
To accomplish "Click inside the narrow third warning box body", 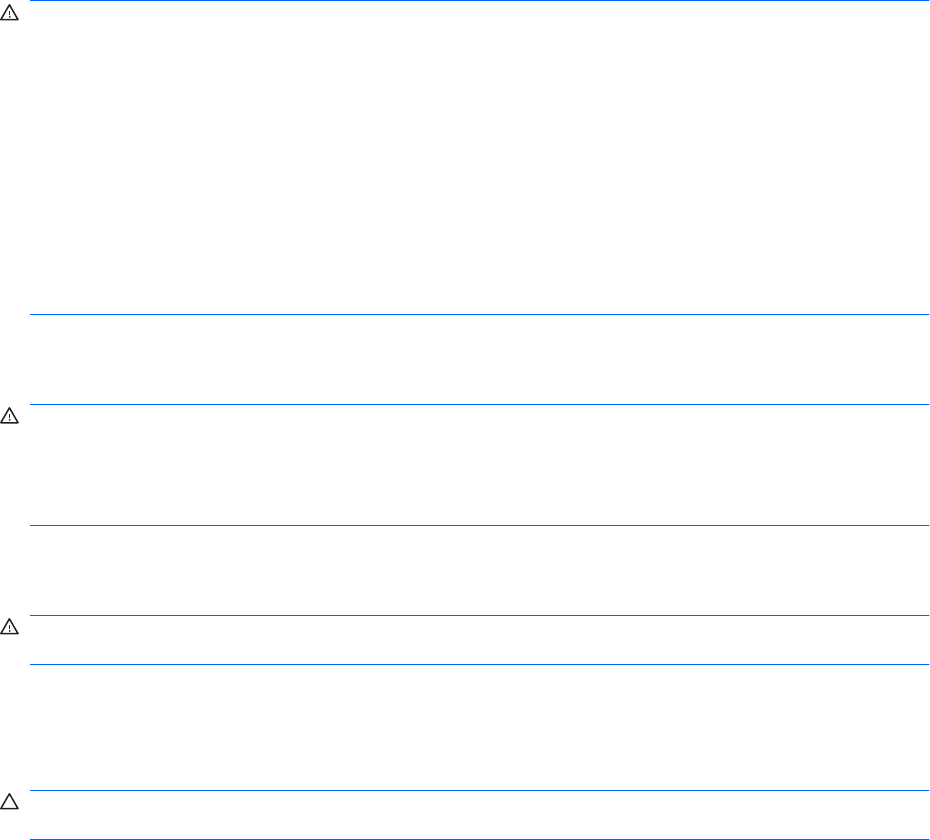I will [x=480, y=640].
